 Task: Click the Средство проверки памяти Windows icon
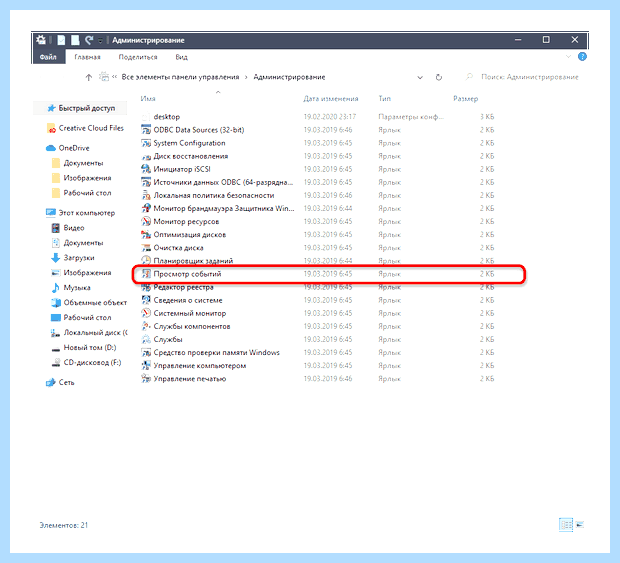[146, 352]
